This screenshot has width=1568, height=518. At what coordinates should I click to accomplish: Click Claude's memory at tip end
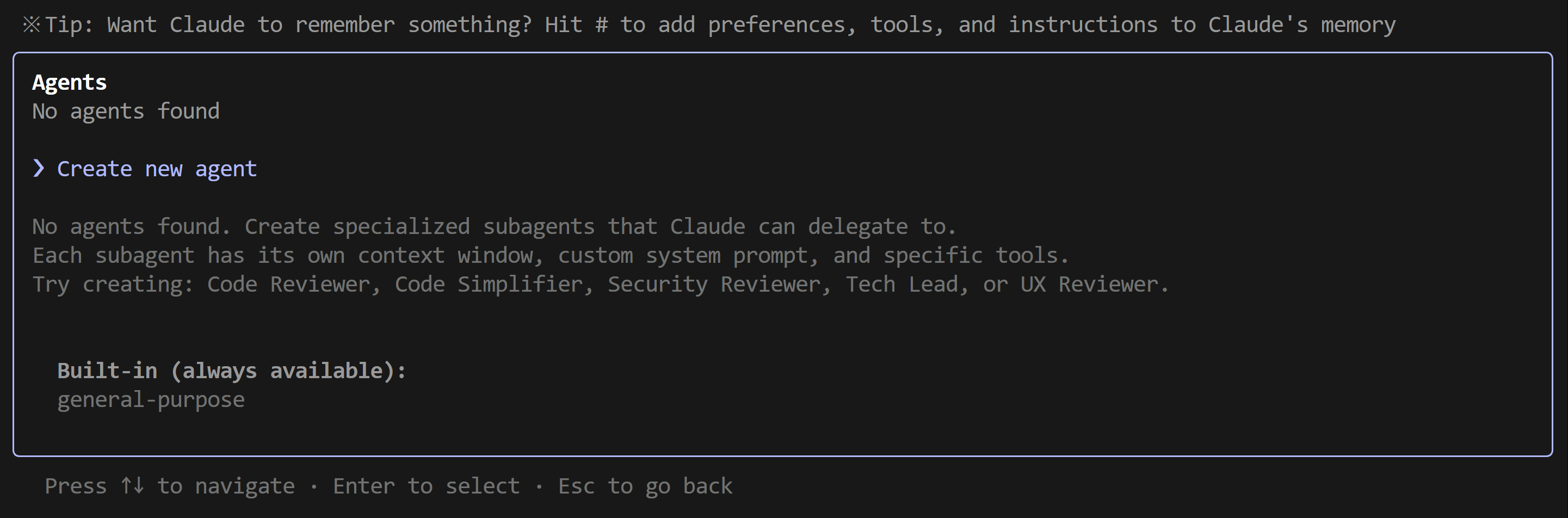pos(1301,25)
